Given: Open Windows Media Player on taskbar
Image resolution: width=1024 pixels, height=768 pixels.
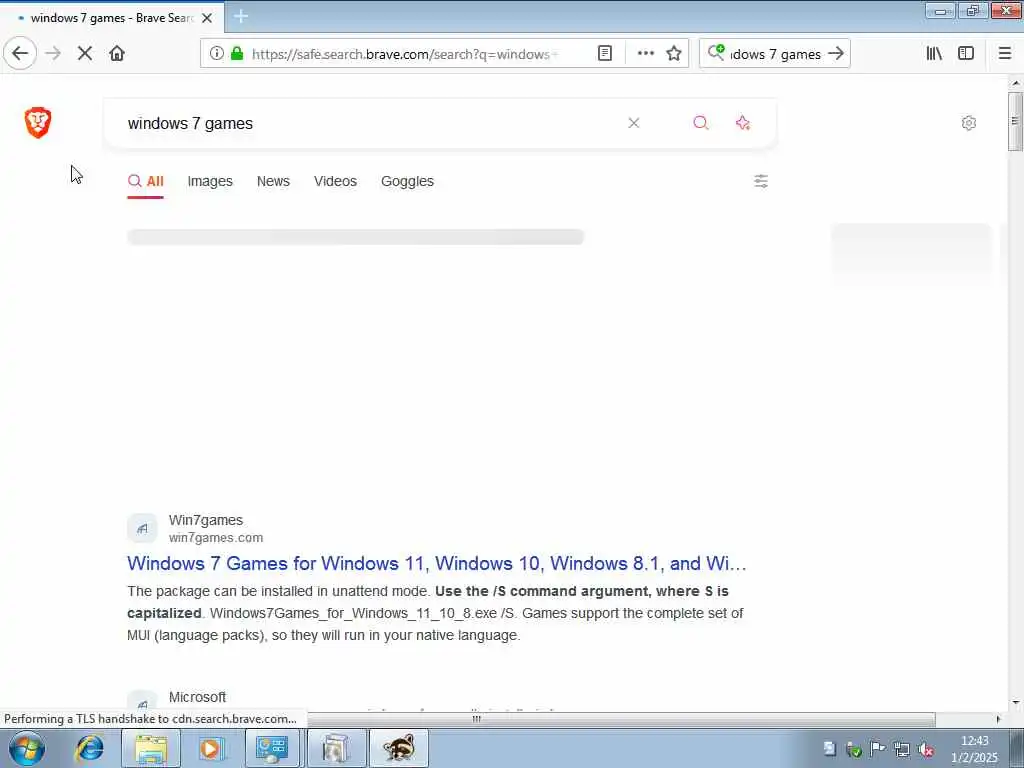Looking at the screenshot, I should coord(211,748).
